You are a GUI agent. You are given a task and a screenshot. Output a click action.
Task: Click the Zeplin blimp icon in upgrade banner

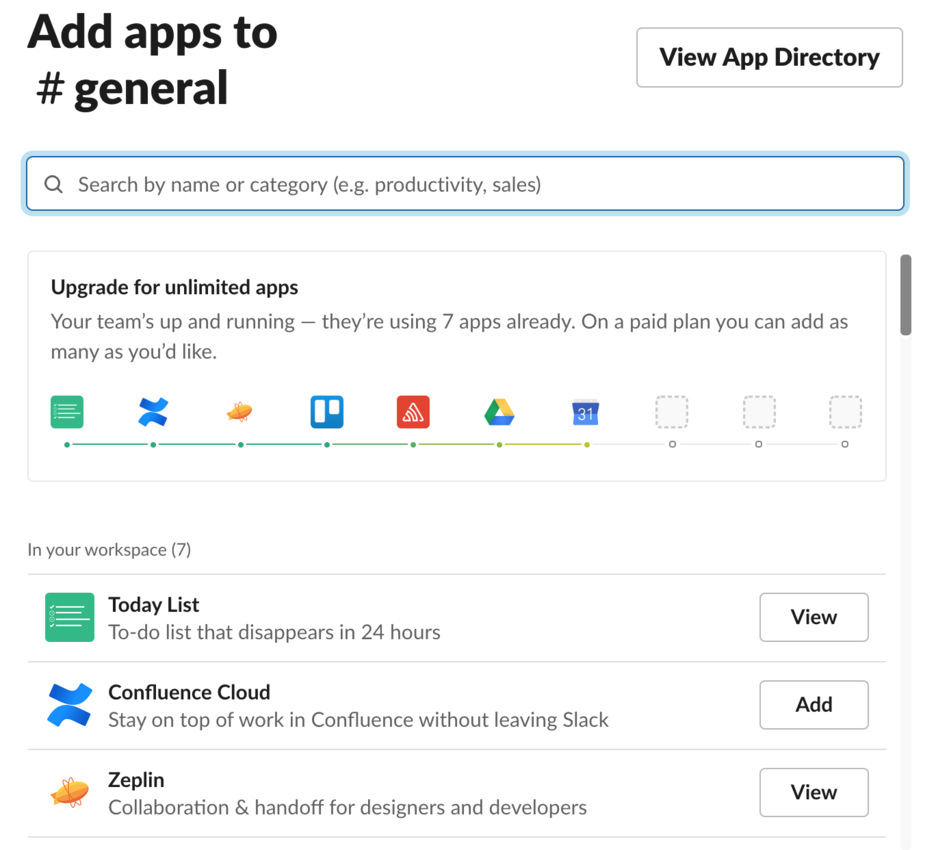coord(239,412)
